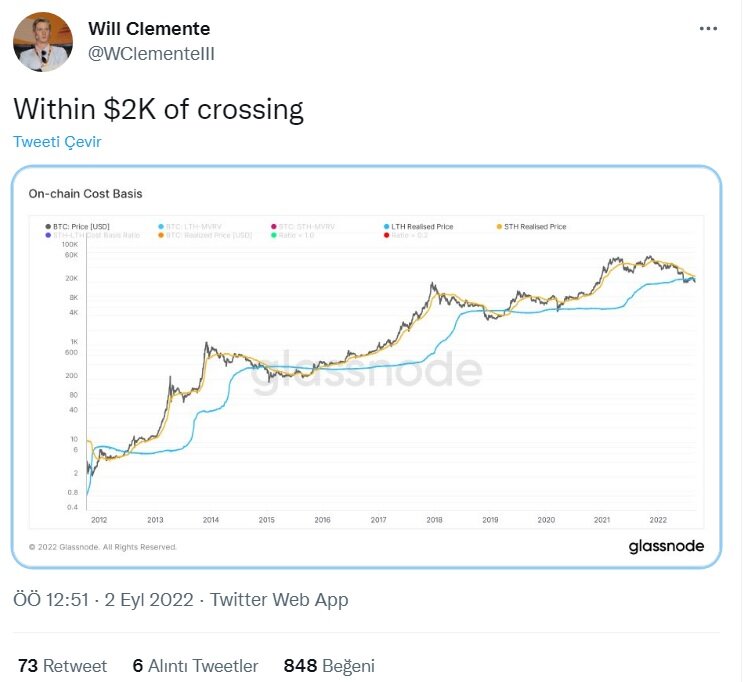Open Will Clemente's profile picture
Image resolution: width=747 pixels, height=682 pixels.
coord(42,42)
